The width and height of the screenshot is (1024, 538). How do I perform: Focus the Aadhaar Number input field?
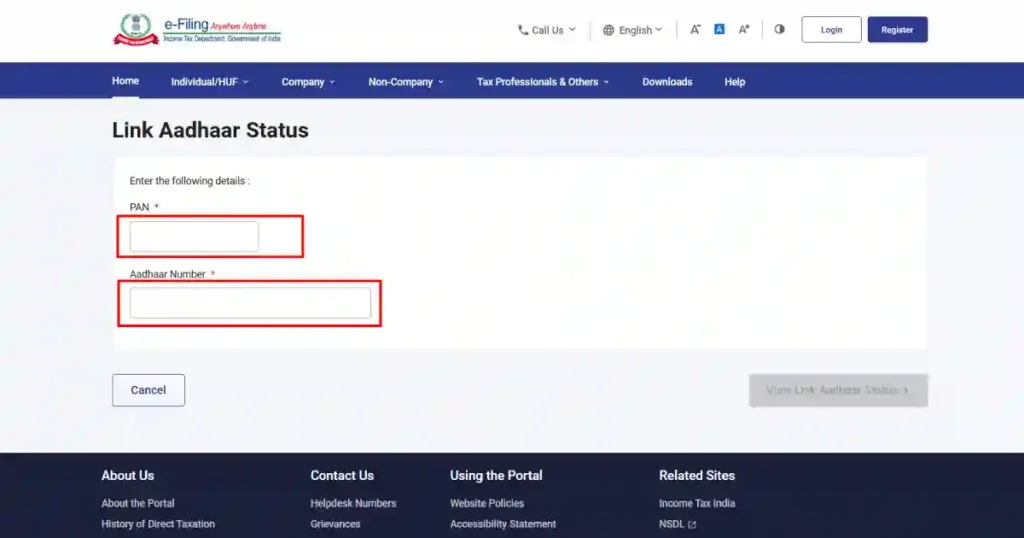point(250,303)
